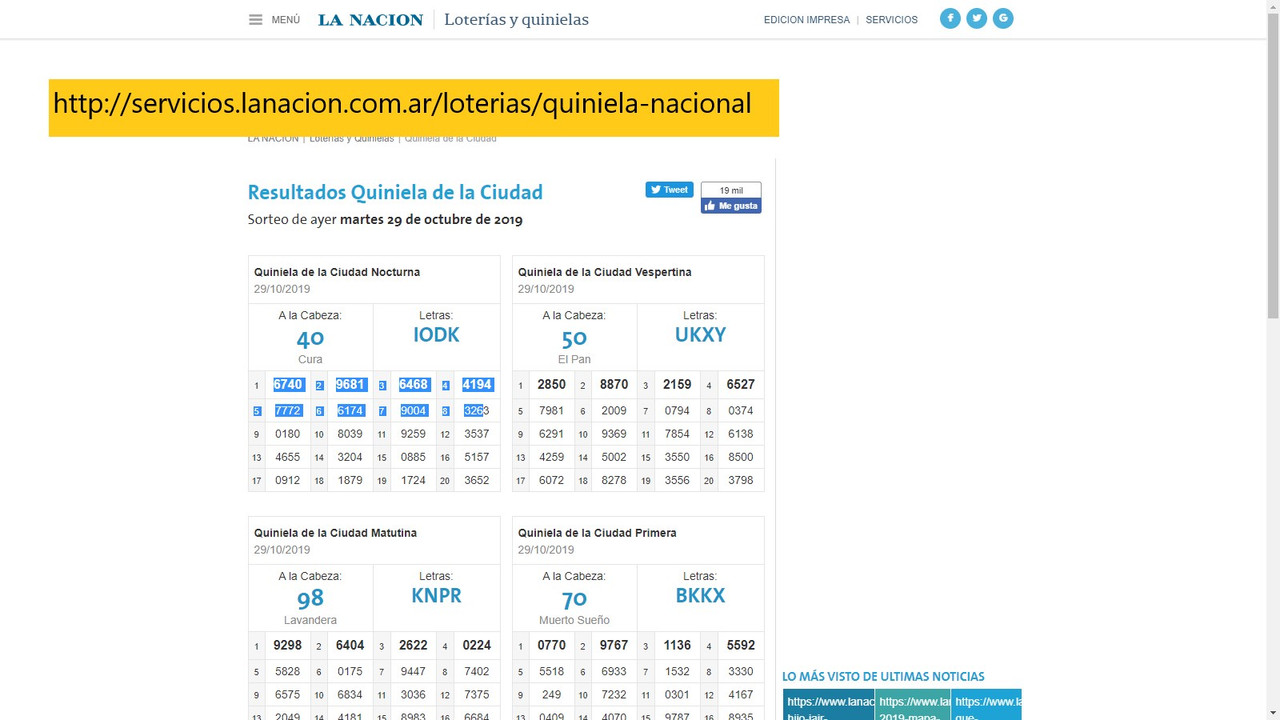This screenshot has width=1280, height=720.
Task: Click LO MÁS VISTO DE ULTIMAS NOTICIAS heading
Action: click(883, 676)
